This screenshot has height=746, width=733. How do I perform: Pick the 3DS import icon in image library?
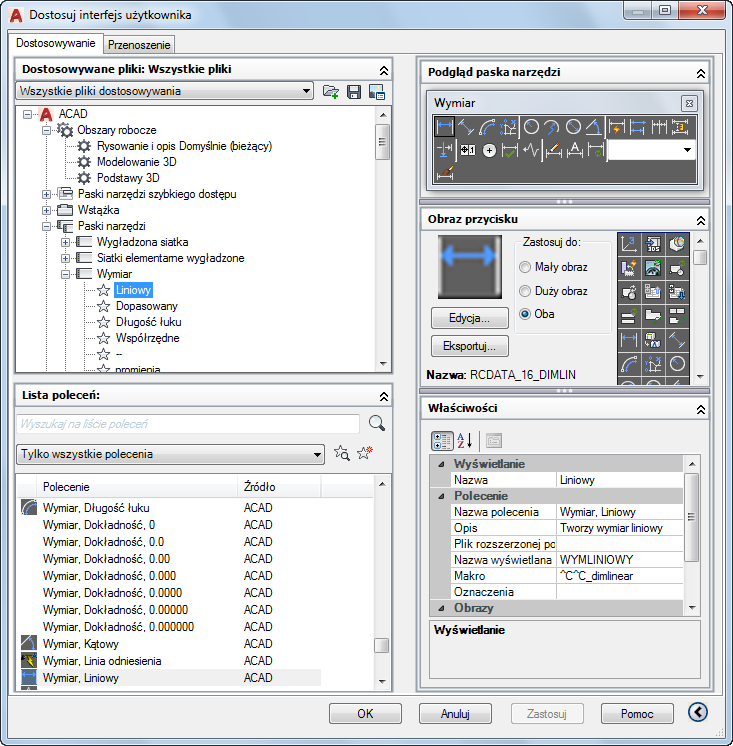tap(653, 244)
